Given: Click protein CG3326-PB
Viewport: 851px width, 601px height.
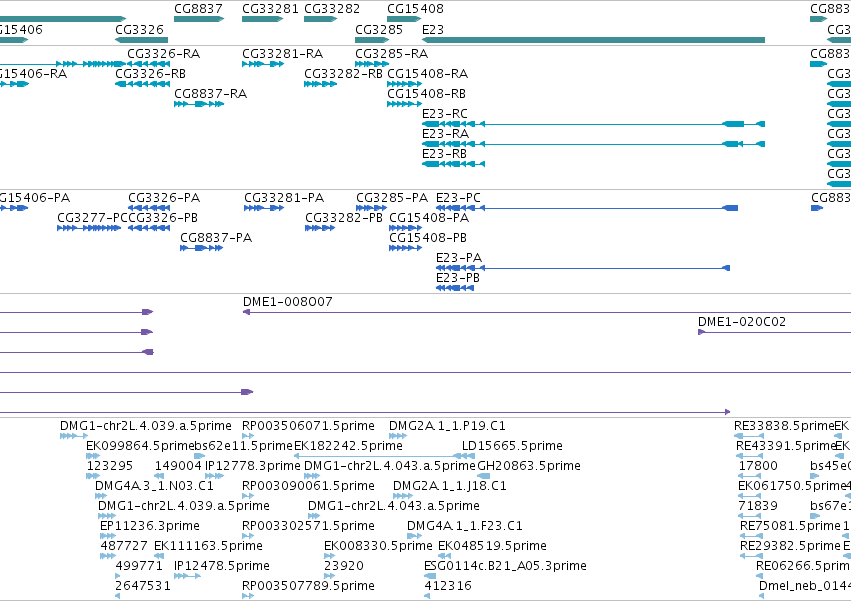Looking at the screenshot, I should point(149,228).
